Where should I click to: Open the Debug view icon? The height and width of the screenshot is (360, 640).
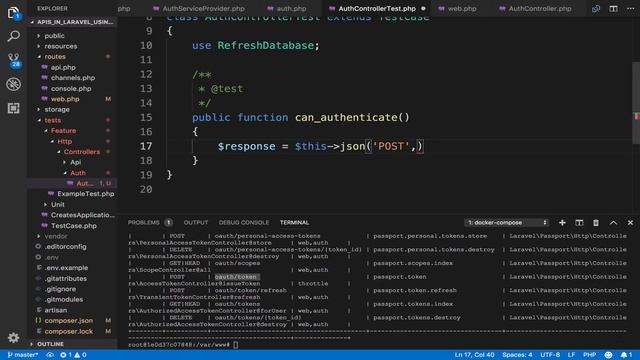pos(13,84)
